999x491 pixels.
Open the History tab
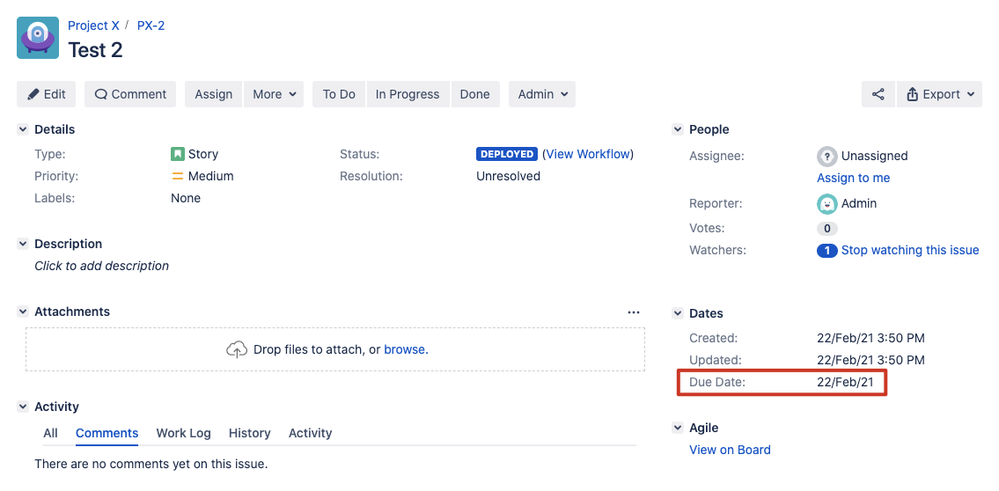[250, 433]
